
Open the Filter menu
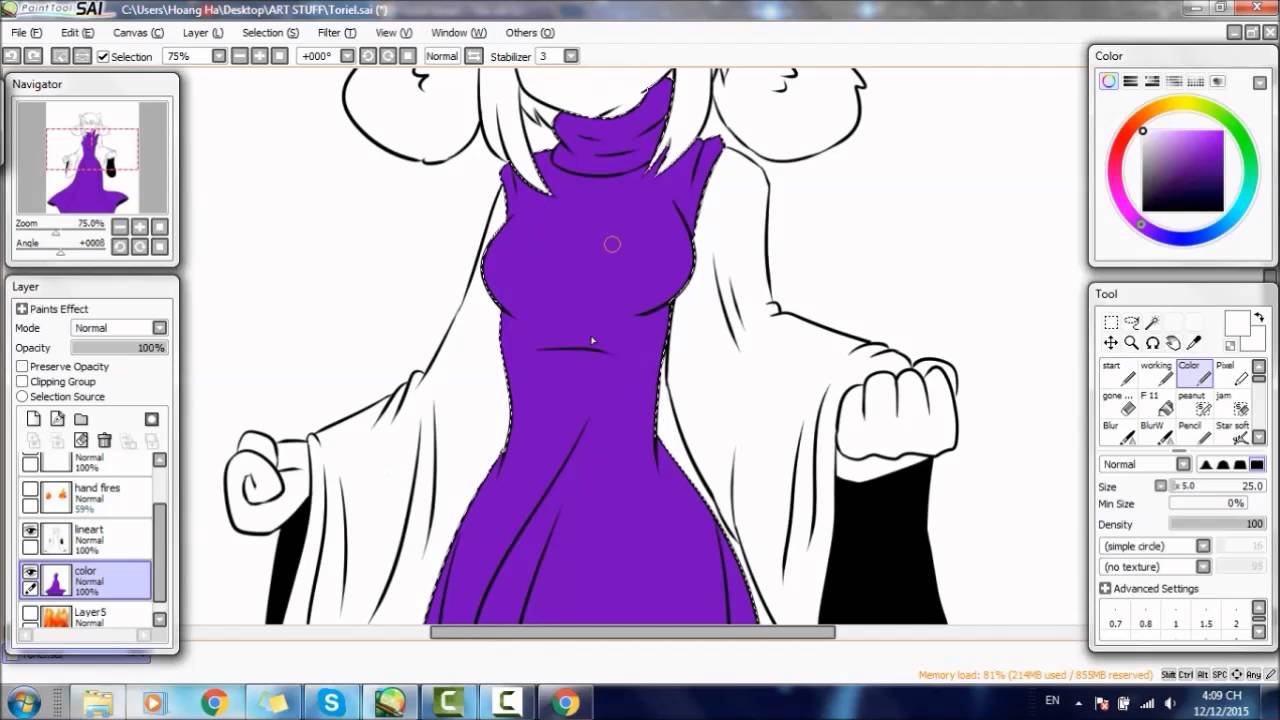336,33
